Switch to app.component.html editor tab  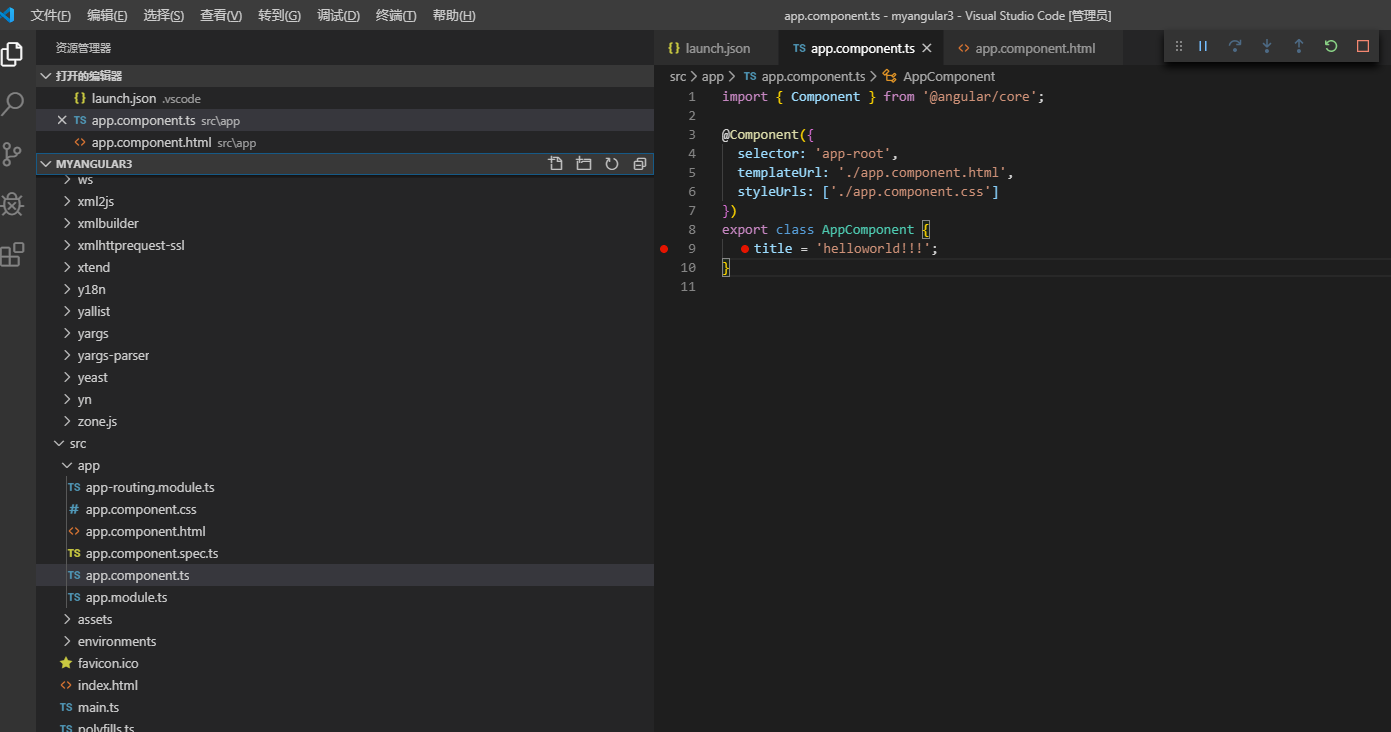click(x=1035, y=48)
